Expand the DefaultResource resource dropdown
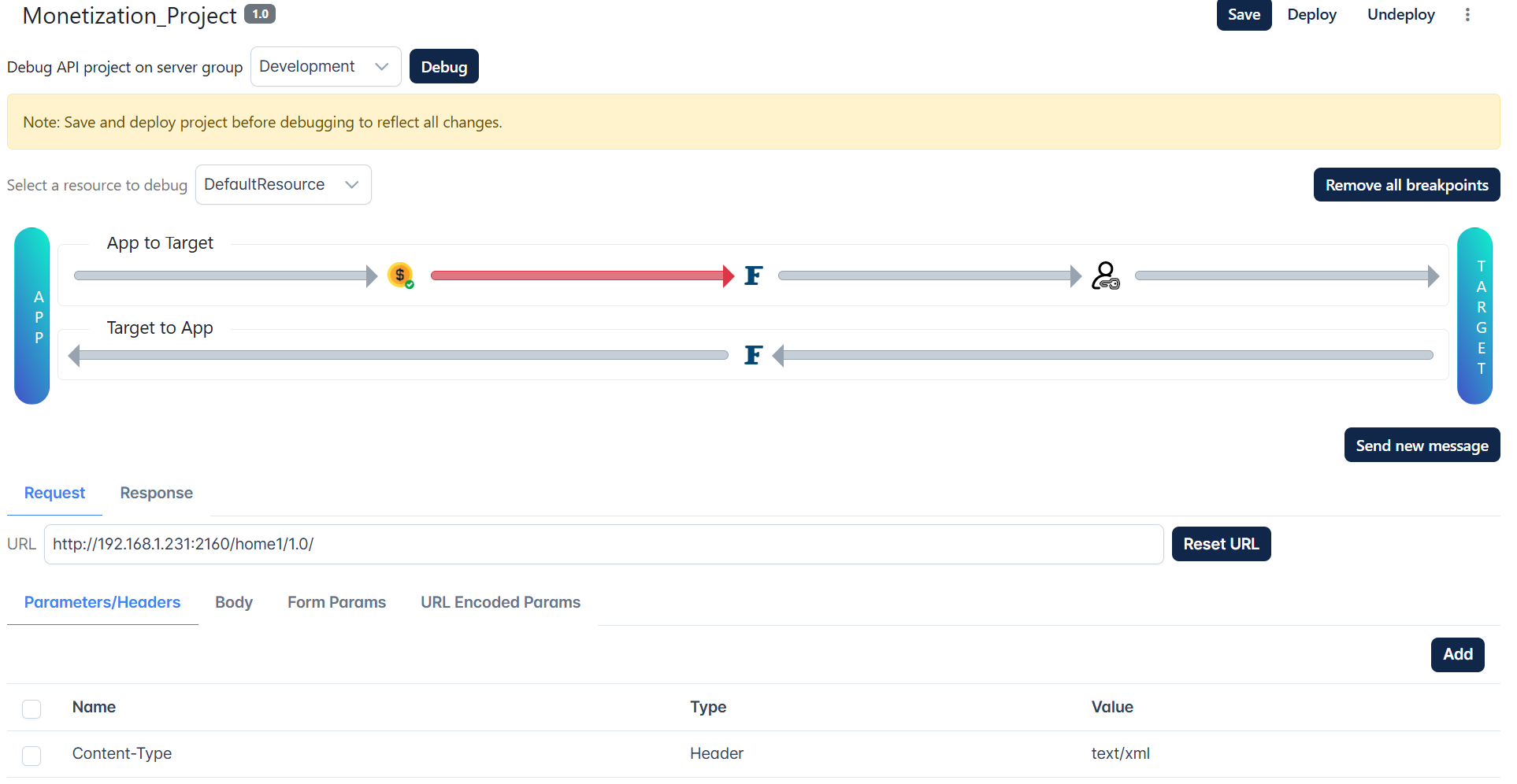 284,185
